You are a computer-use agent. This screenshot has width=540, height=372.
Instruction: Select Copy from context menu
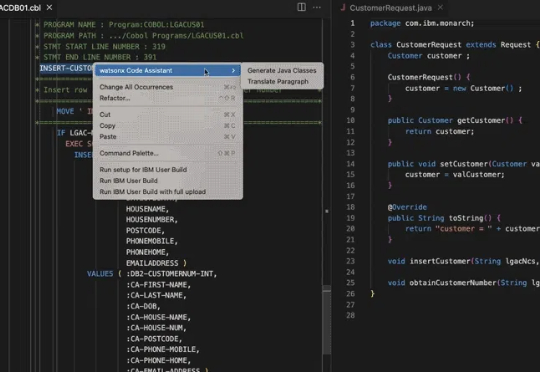tap(168, 126)
